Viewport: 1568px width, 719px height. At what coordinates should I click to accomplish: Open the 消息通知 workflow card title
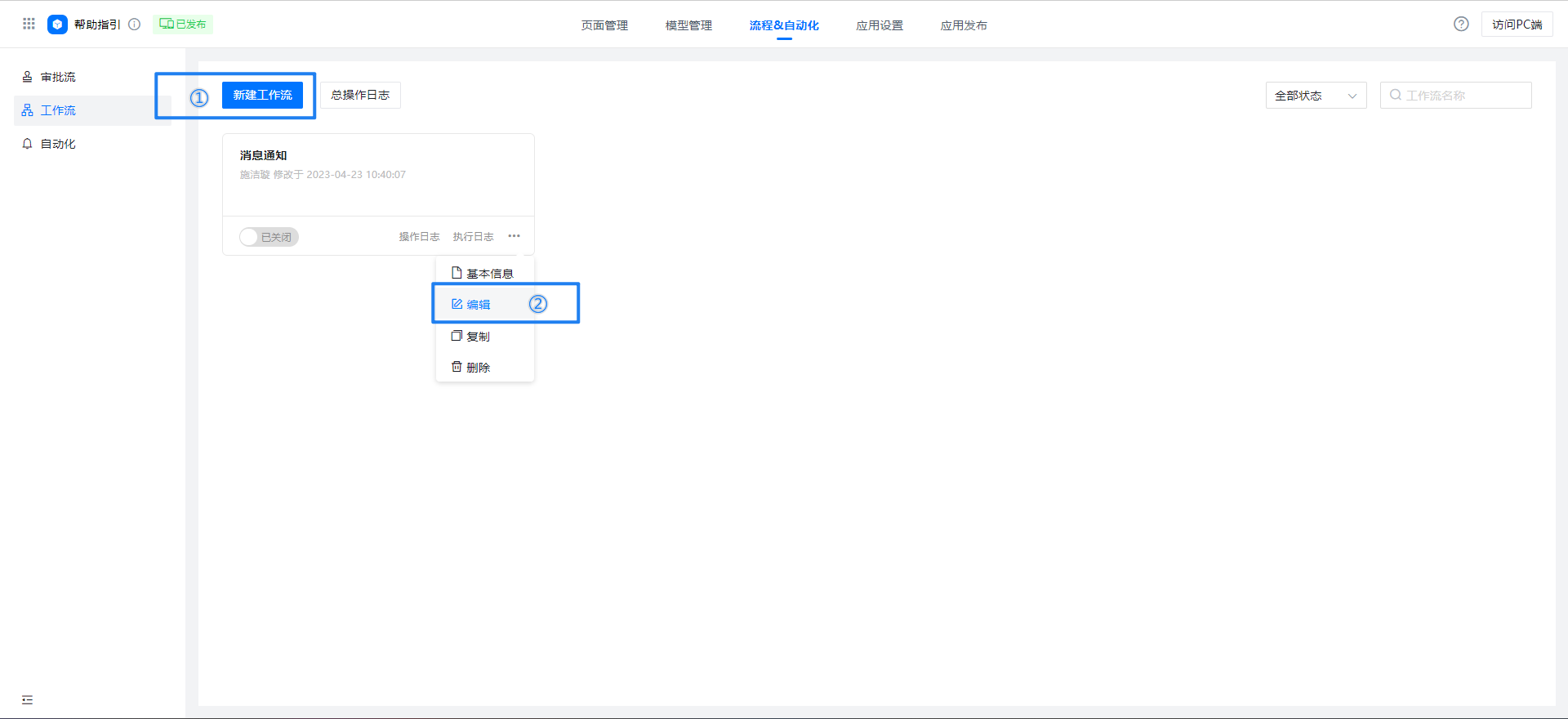pos(263,155)
